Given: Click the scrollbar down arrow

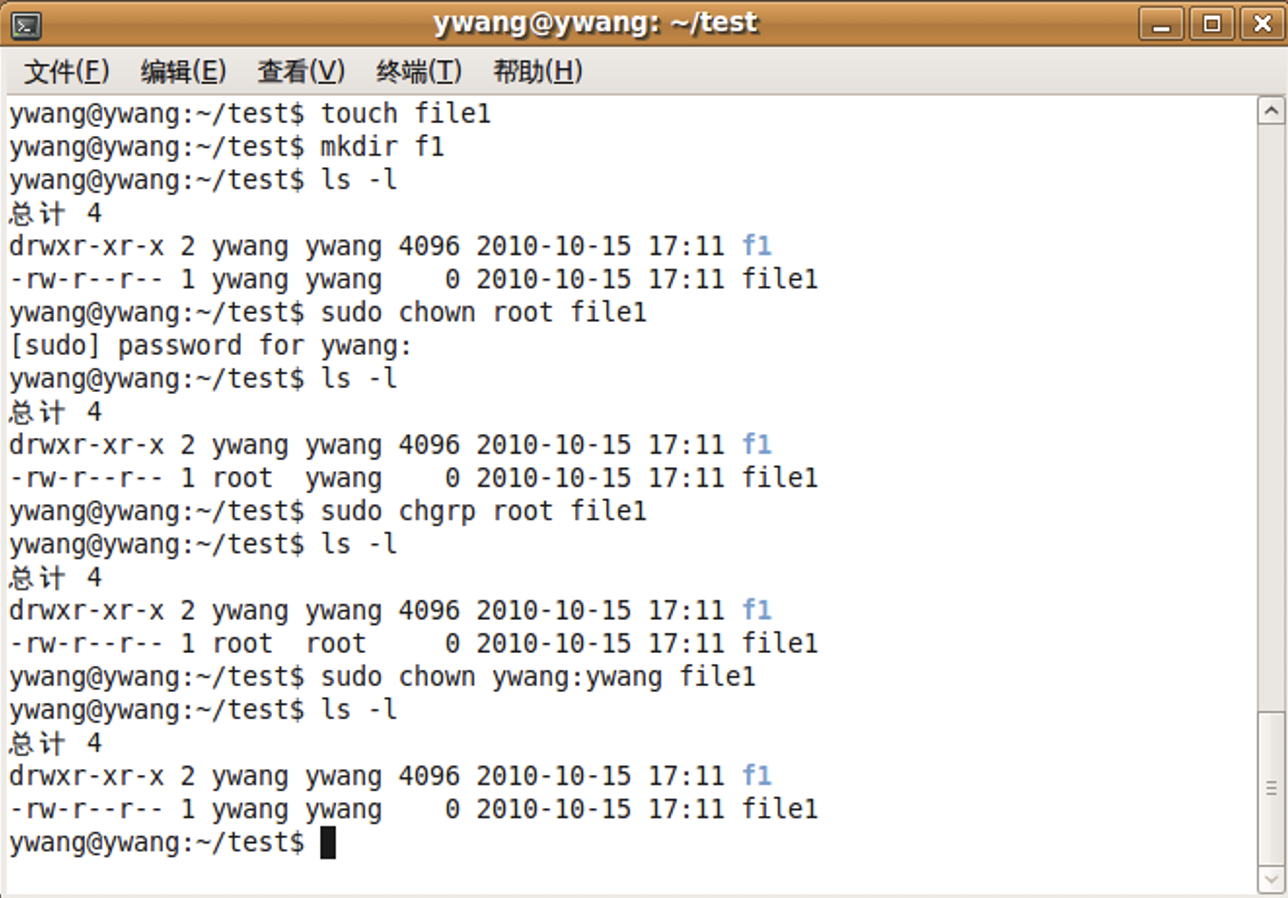Looking at the screenshot, I should click(x=1271, y=878).
